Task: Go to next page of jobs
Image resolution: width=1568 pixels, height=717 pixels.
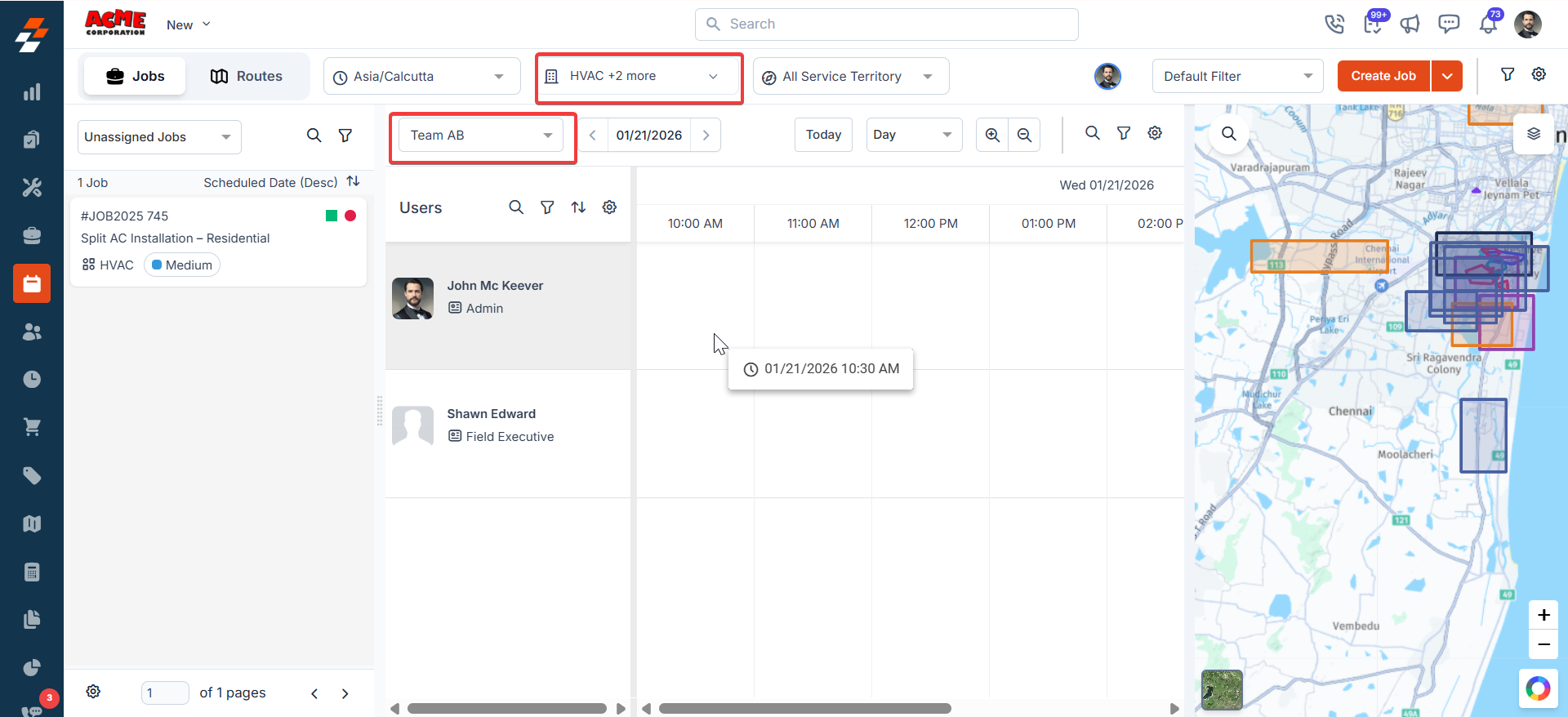Action: tap(345, 693)
